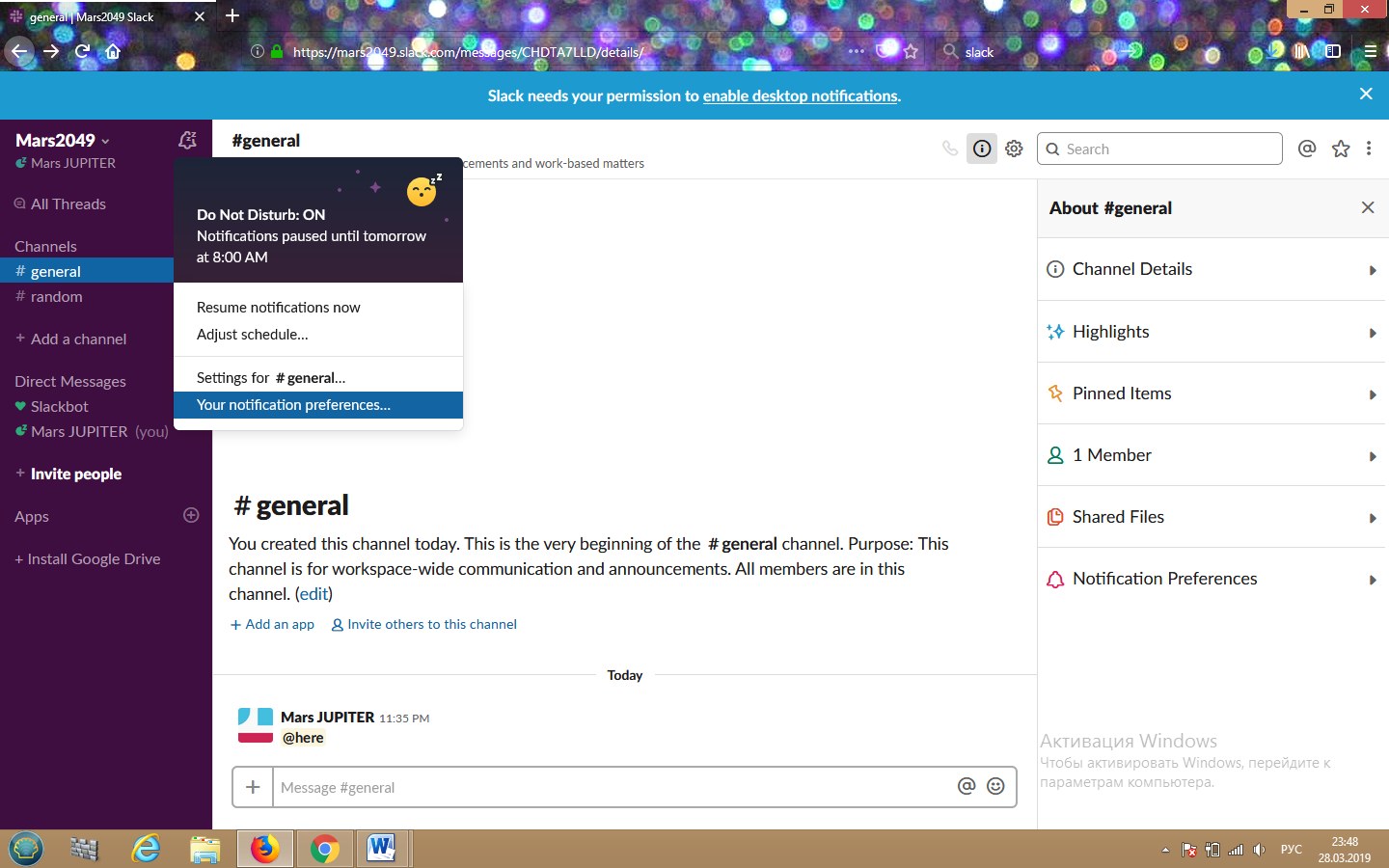Expand Highlights section
The width and height of the screenshot is (1389, 868).
pyautogui.click(x=1212, y=332)
